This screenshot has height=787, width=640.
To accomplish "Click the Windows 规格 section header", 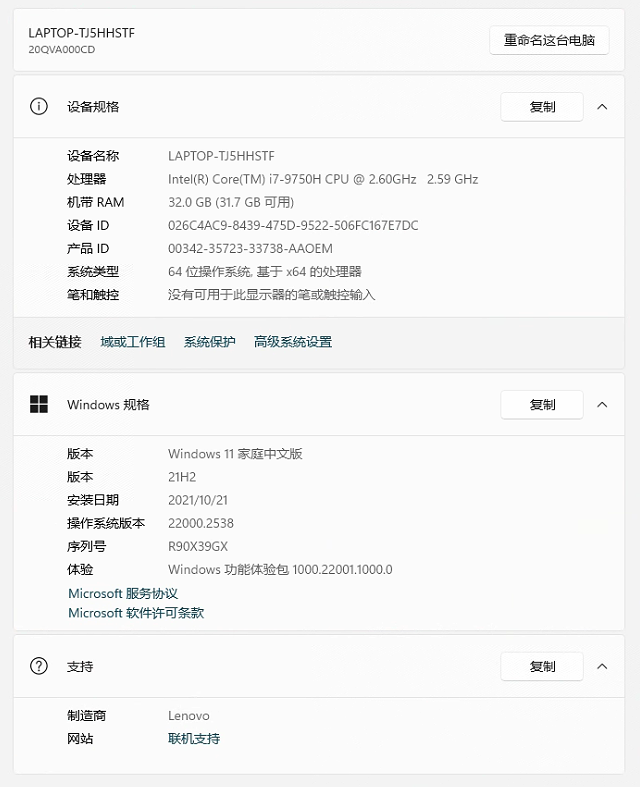I will pyautogui.click(x=319, y=405).
